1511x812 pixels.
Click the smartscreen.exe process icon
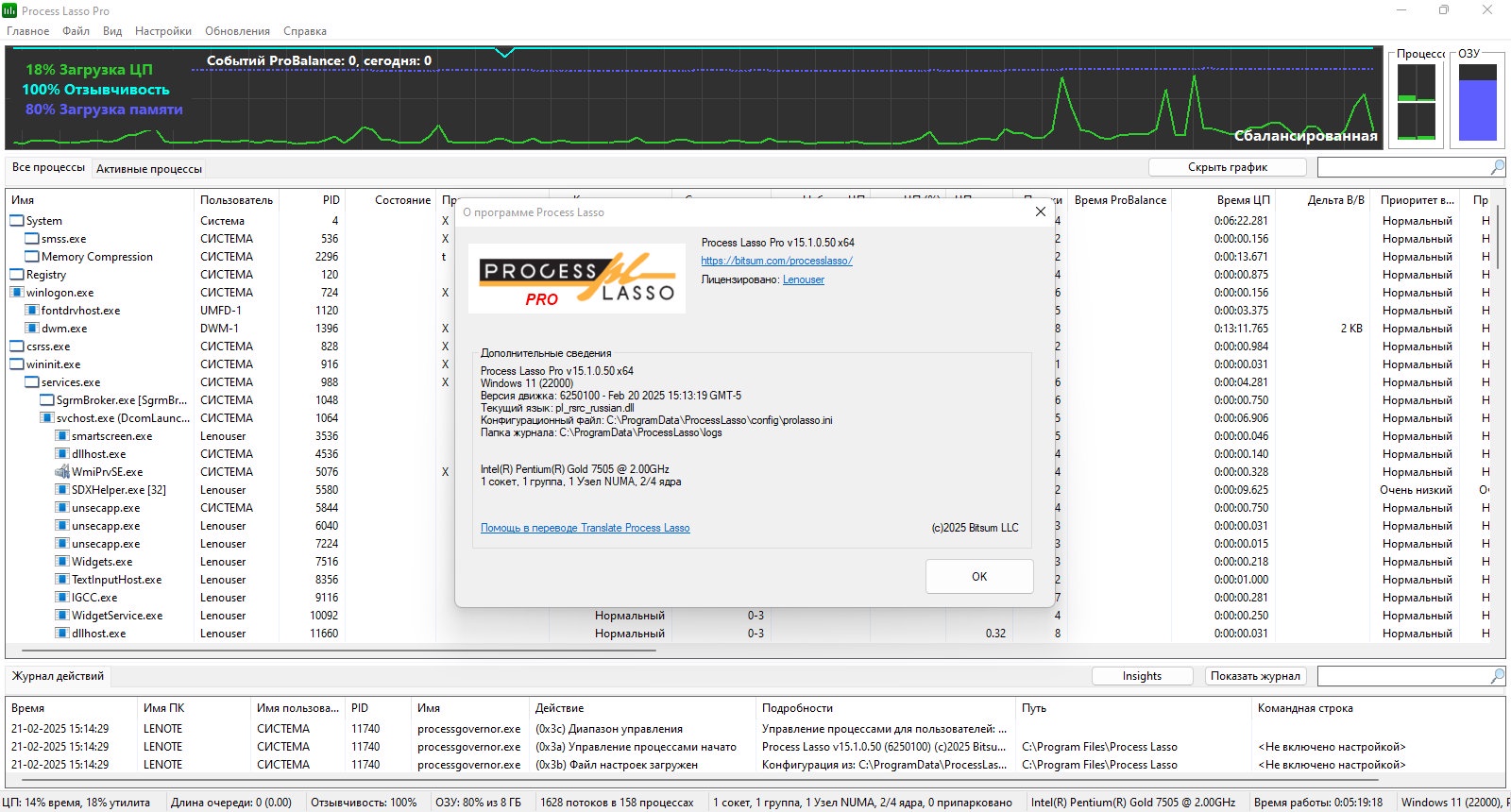[x=62, y=436]
